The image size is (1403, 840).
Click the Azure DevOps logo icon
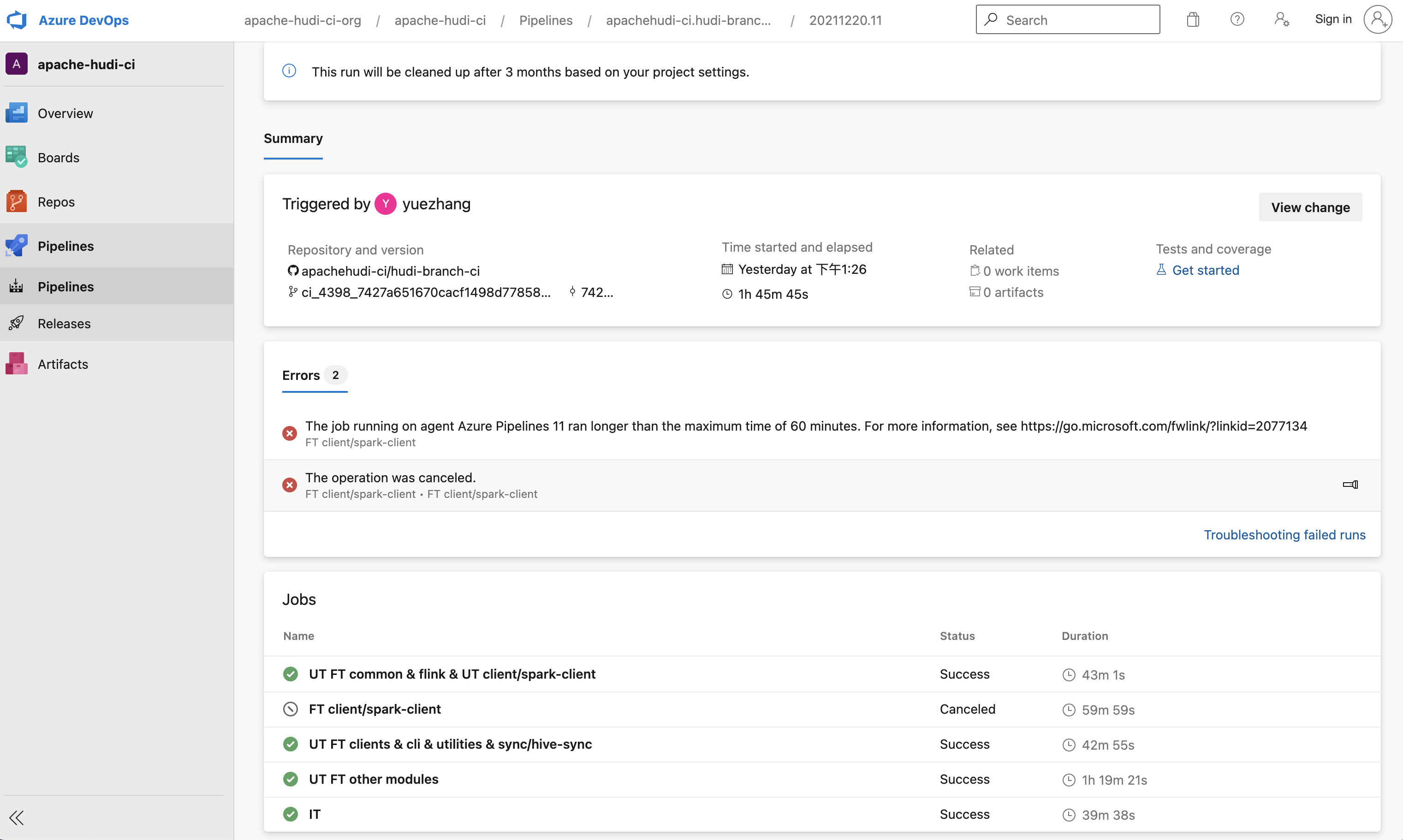pyautogui.click(x=17, y=20)
